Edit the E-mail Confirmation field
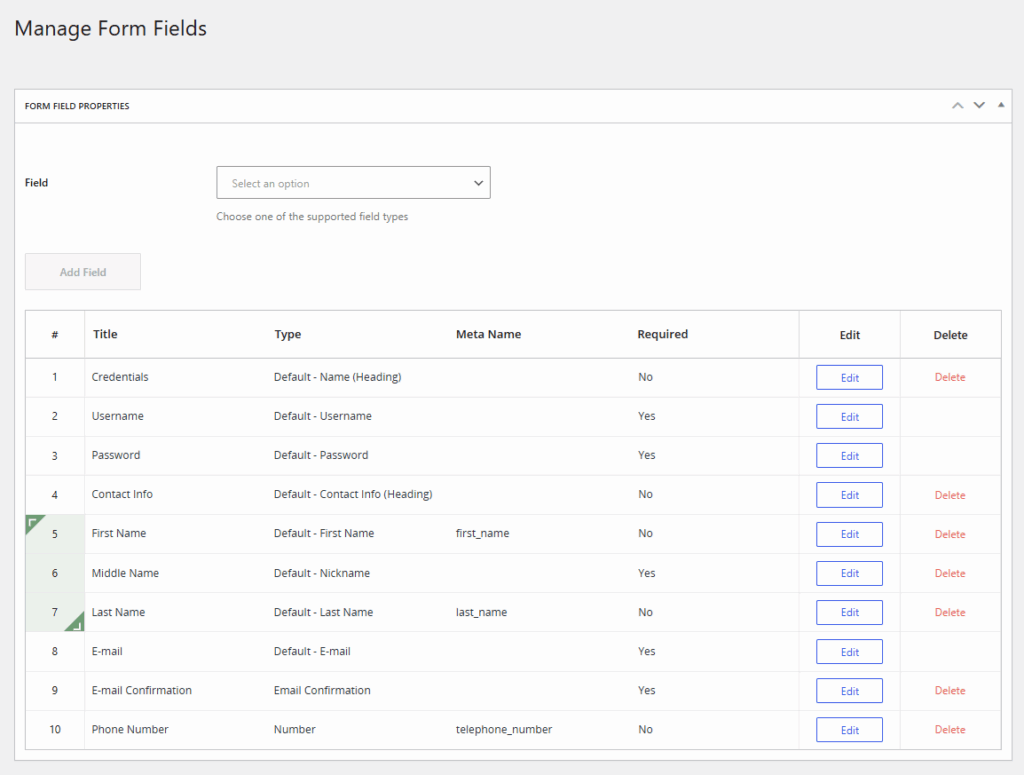Screen dimensions: 1024x775 coord(849,691)
